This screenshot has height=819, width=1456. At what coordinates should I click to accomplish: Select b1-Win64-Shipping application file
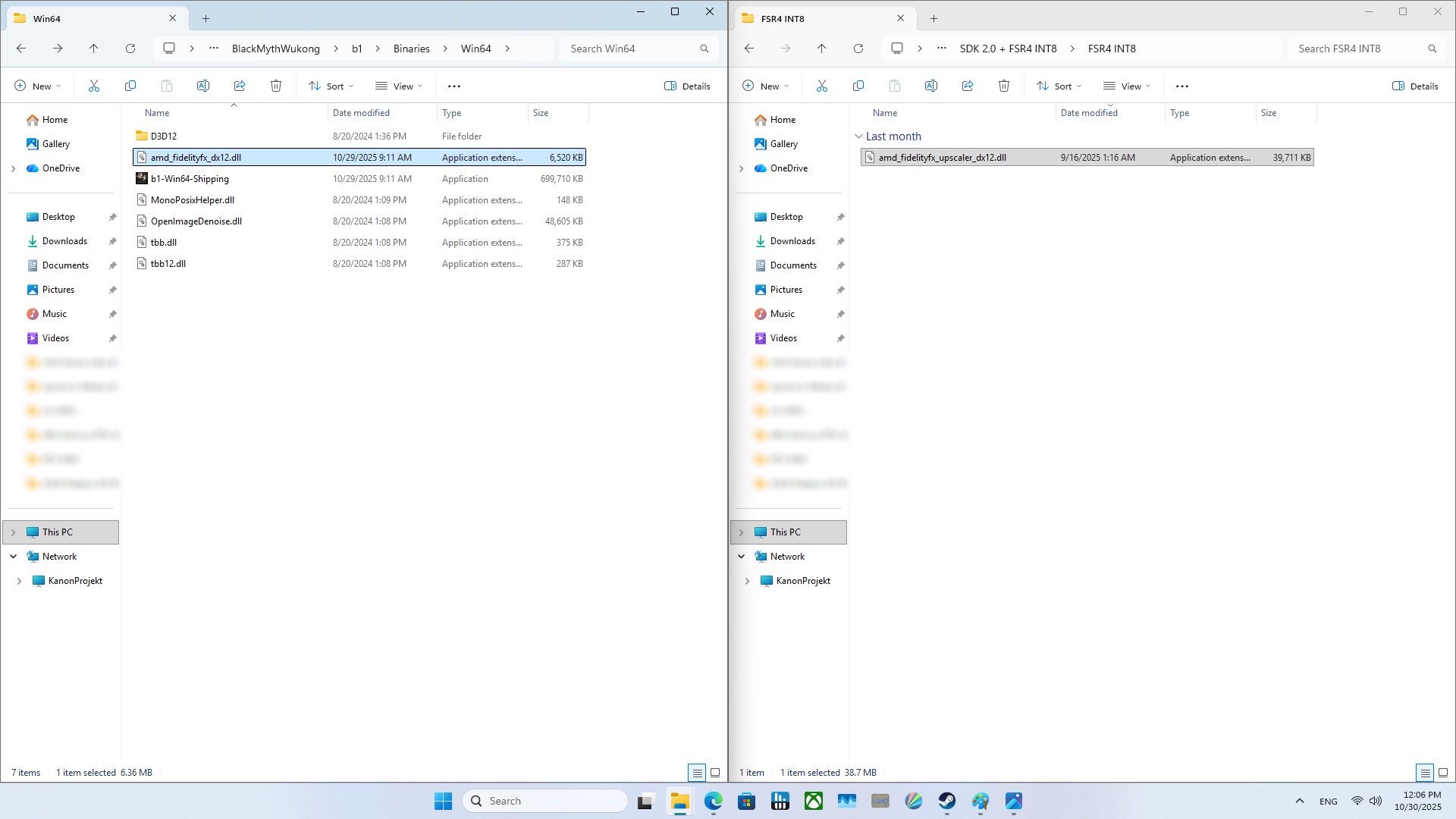coord(359,179)
